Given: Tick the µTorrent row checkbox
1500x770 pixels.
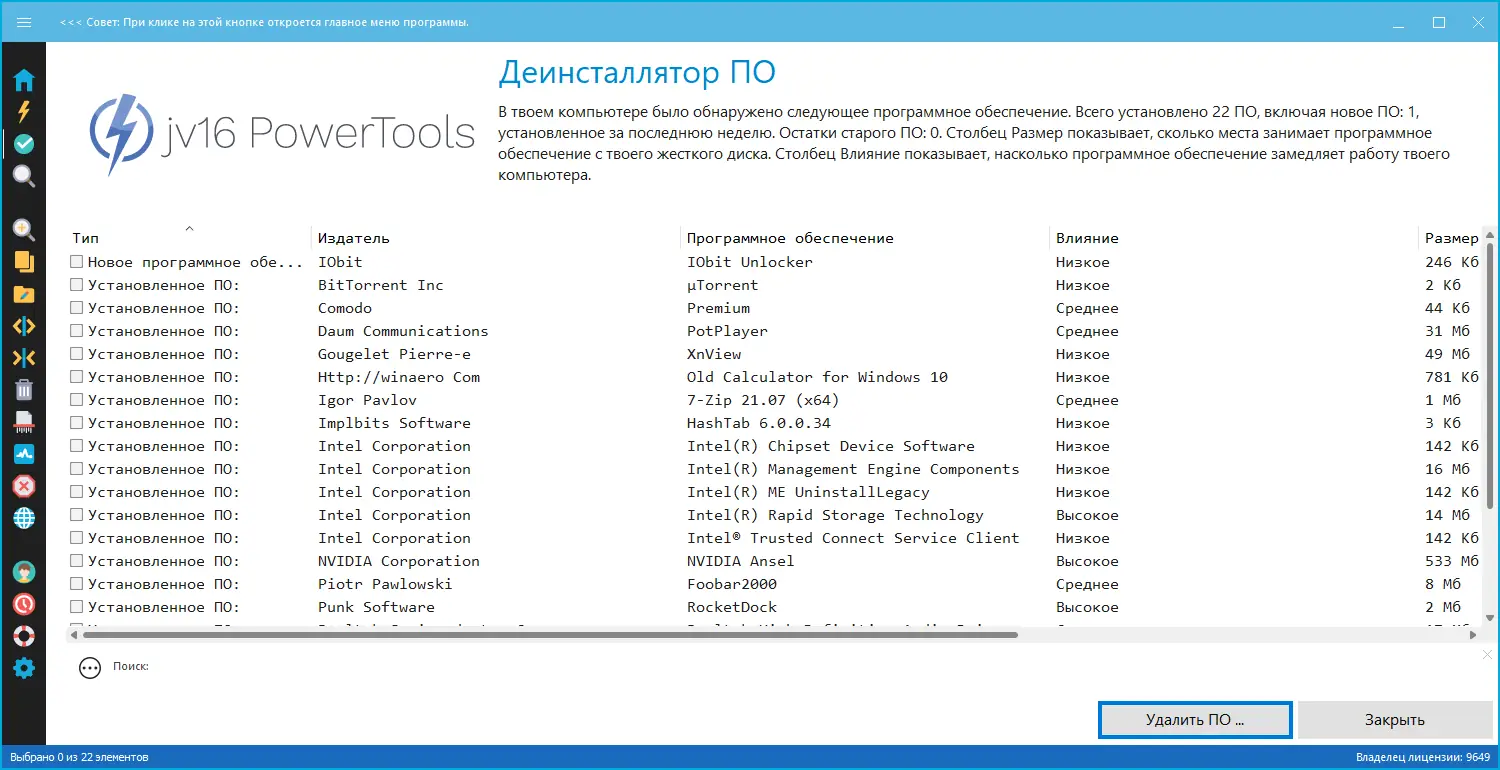Looking at the screenshot, I should pos(77,285).
